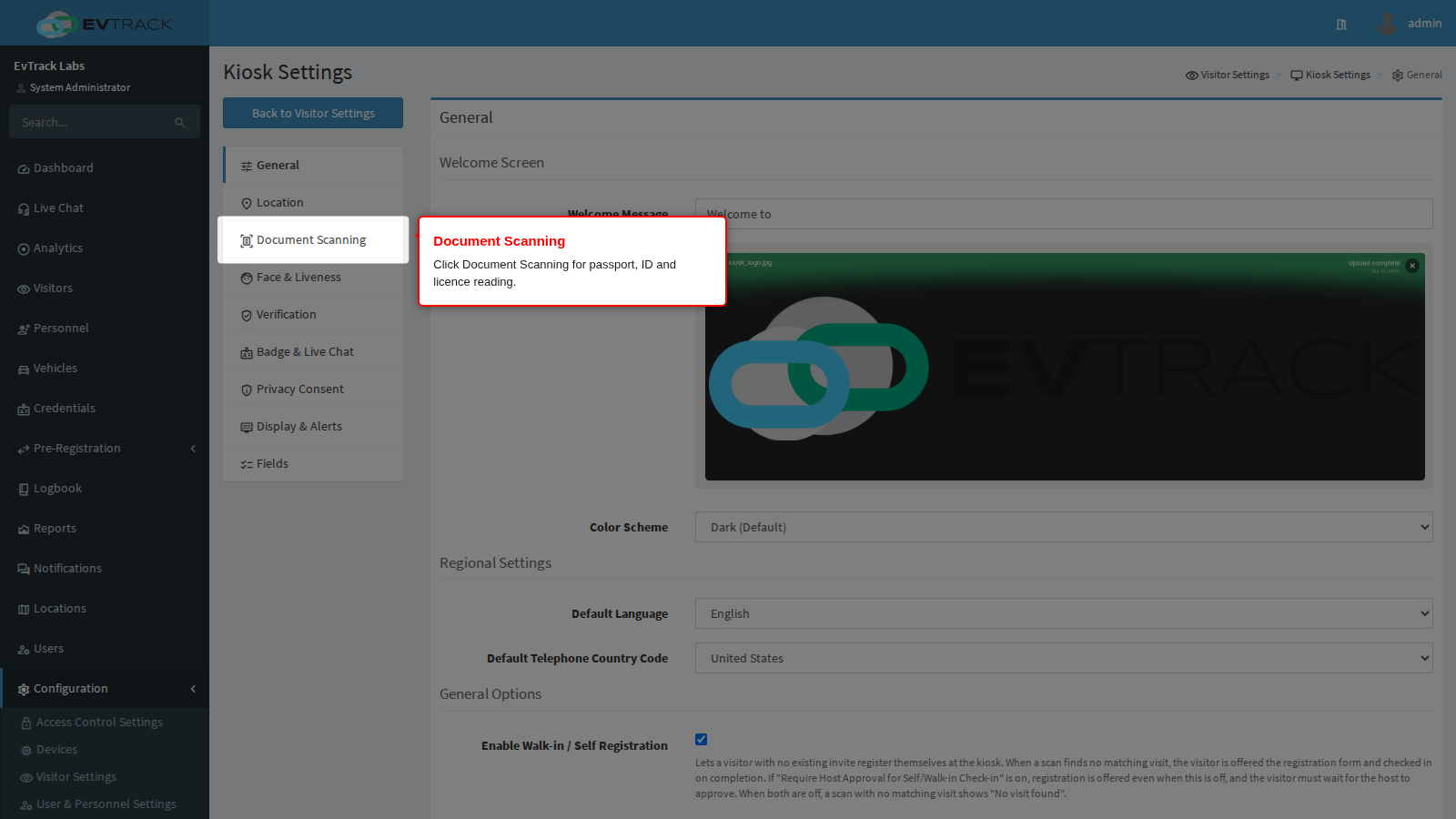
Task: Open the Badge & Live Chat tab
Action: [313, 352]
